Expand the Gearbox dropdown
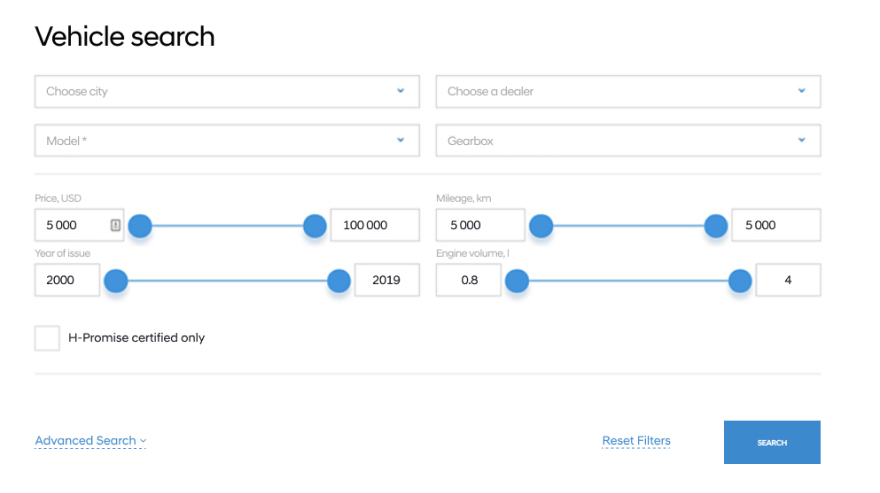This screenshot has width=880, height=493. (628, 141)
